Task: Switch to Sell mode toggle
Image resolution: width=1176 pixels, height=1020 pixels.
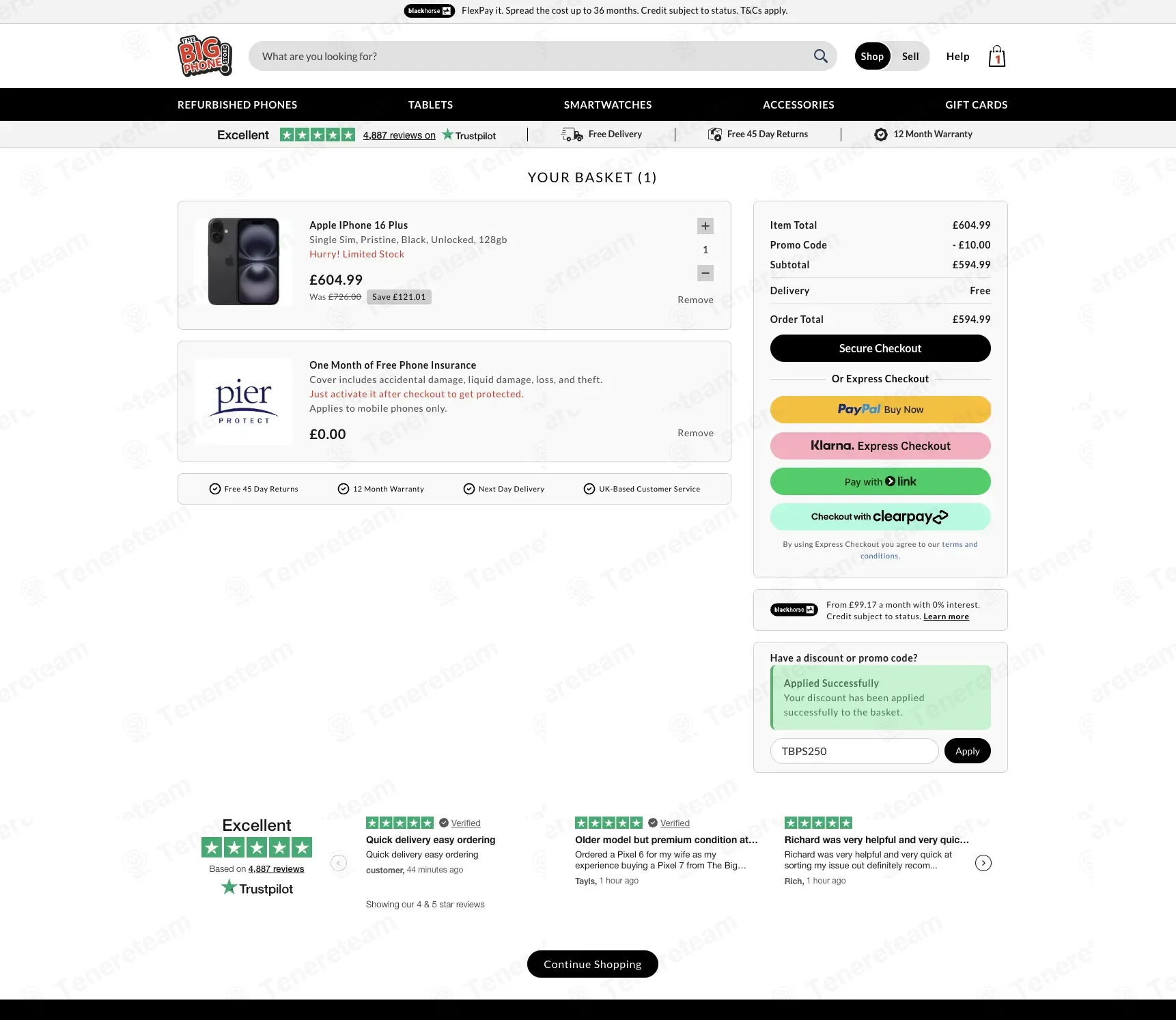Action: pos(910,56)
